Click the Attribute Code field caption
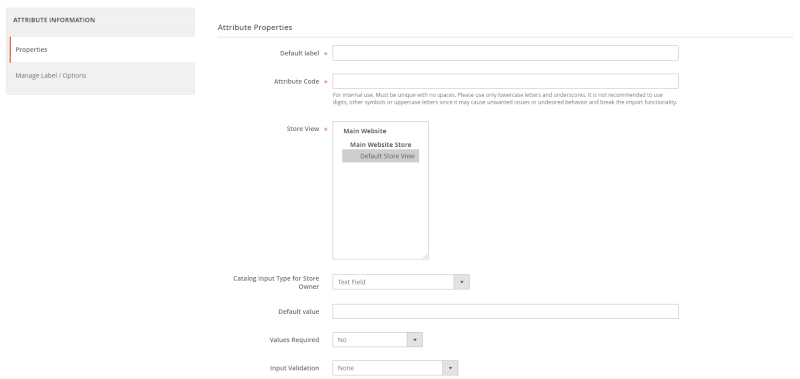This screenshot has height=379, width=800. [x=296, y=82]
